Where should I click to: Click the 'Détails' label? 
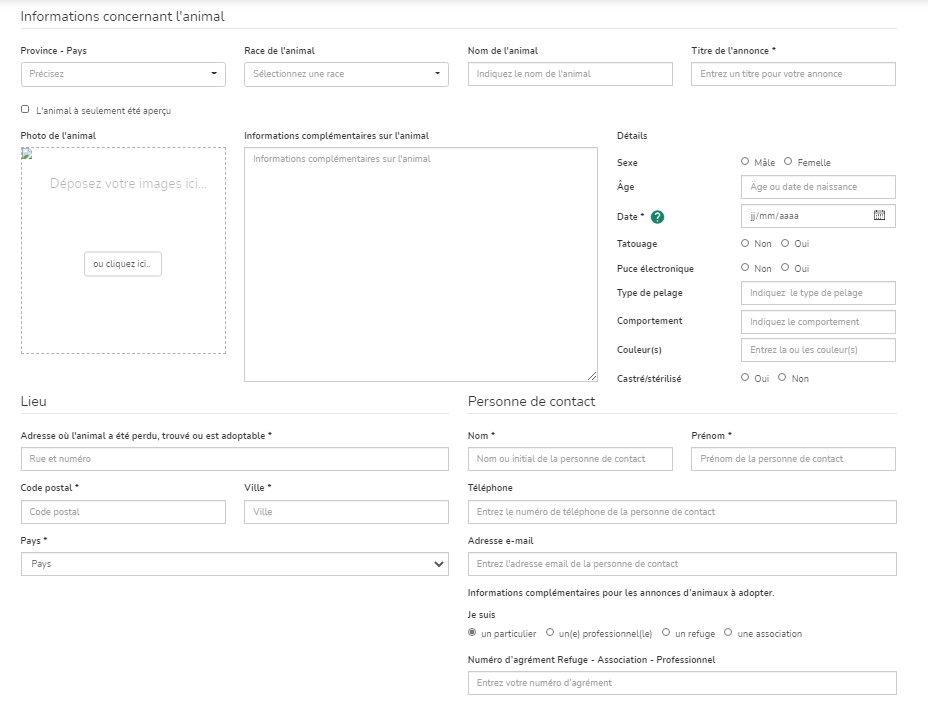coord(632,136)
